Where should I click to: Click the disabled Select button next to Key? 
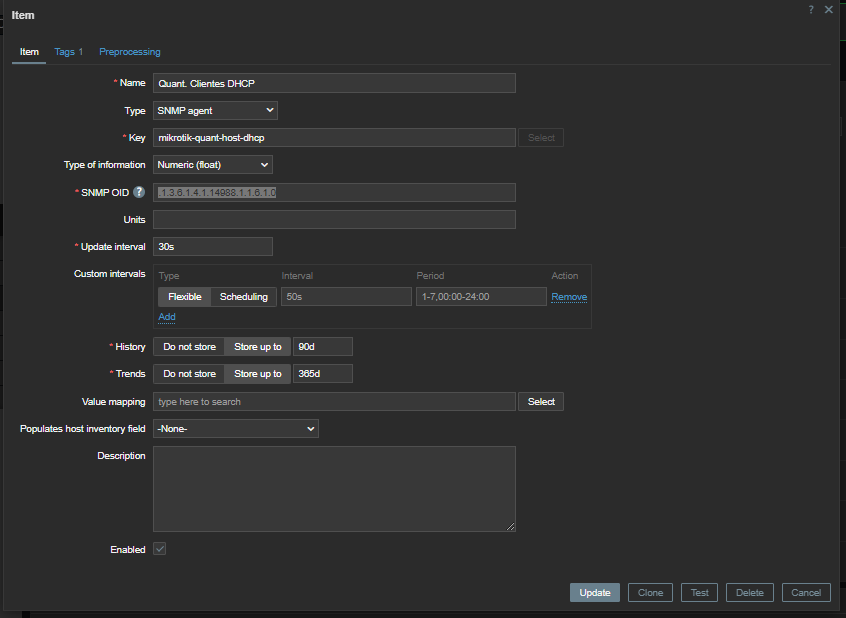tap(541, 138)
